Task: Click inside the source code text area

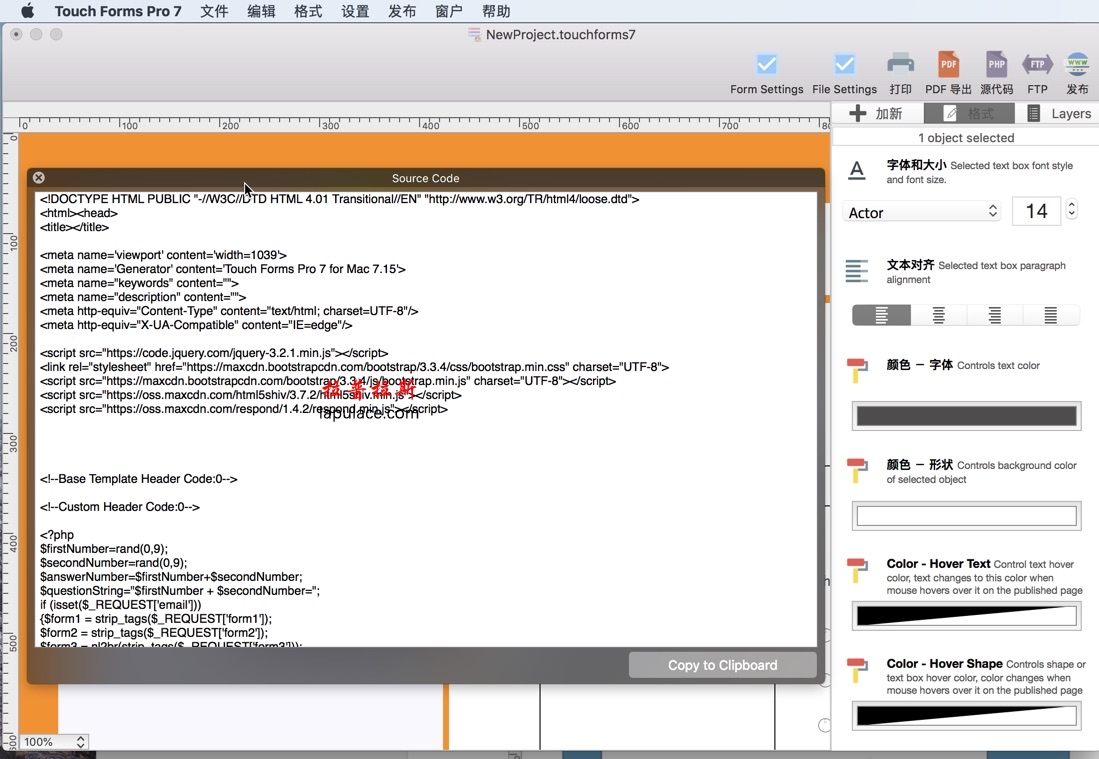Action: pos(425,418)
